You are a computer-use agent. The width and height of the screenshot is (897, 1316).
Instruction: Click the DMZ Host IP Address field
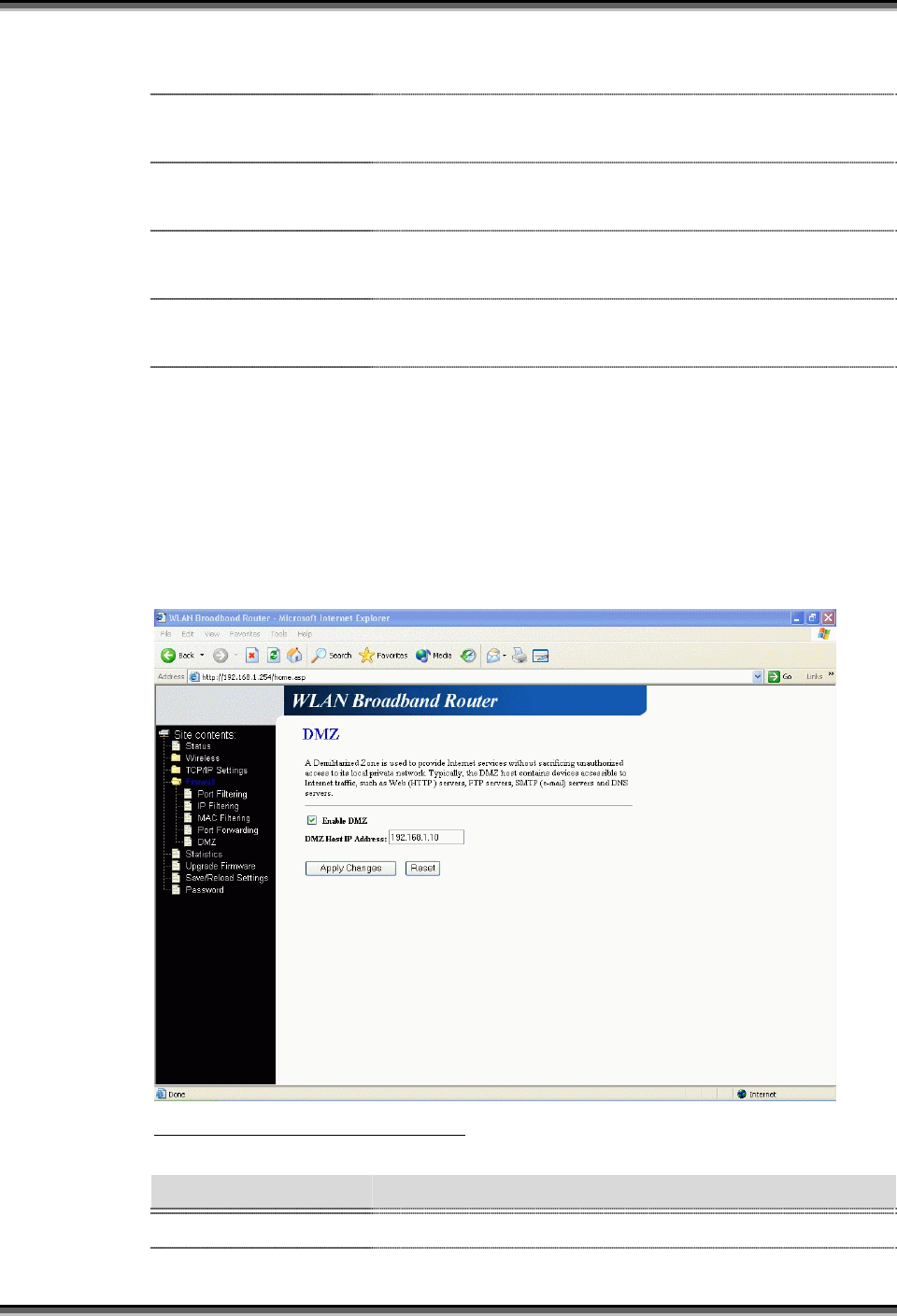(x=426, y=837)
